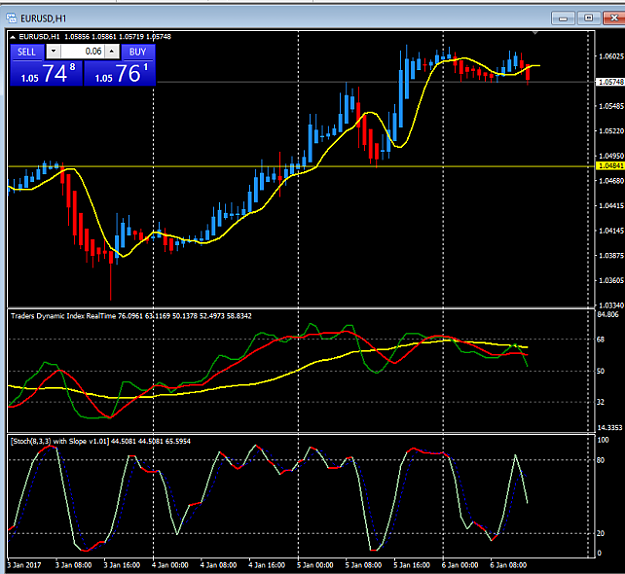Image resolution: width=625 pixels, height=574 pixels.
Task: Click the 4 Jan 00:00 time axis label
Action: (171, 565)
